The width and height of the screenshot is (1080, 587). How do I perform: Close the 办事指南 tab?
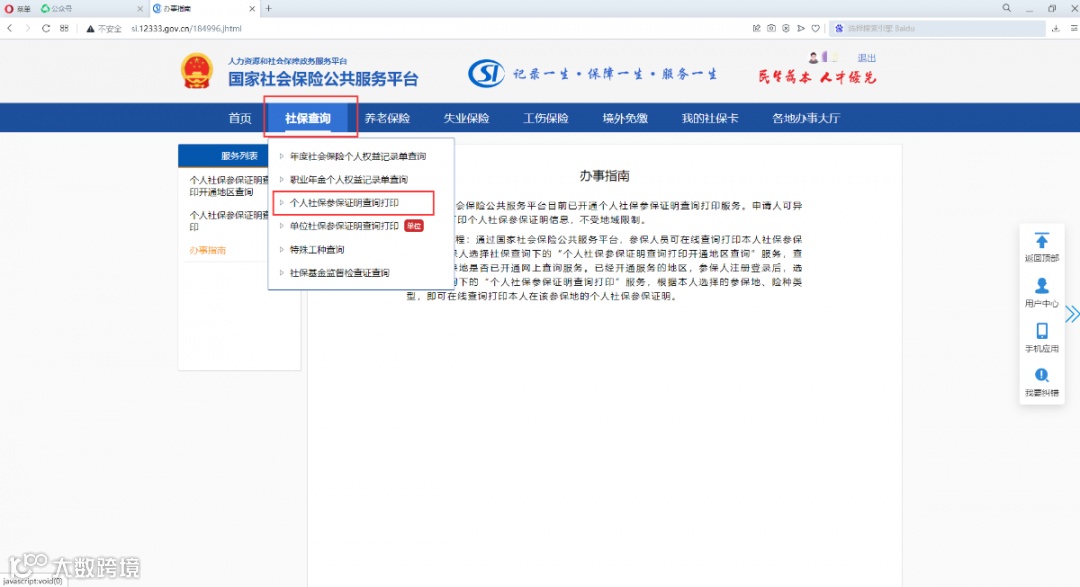pos(252,9)
